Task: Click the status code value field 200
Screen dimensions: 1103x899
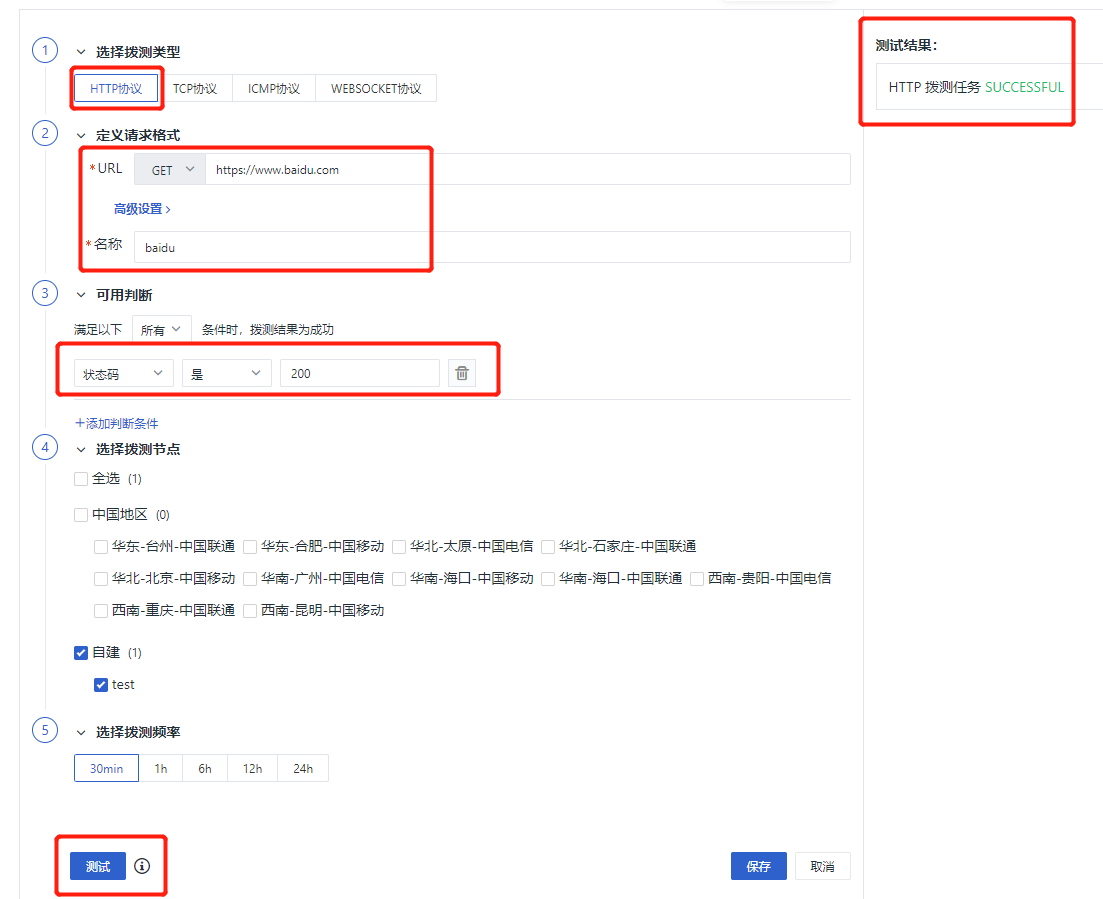Action: coord(360,374)
